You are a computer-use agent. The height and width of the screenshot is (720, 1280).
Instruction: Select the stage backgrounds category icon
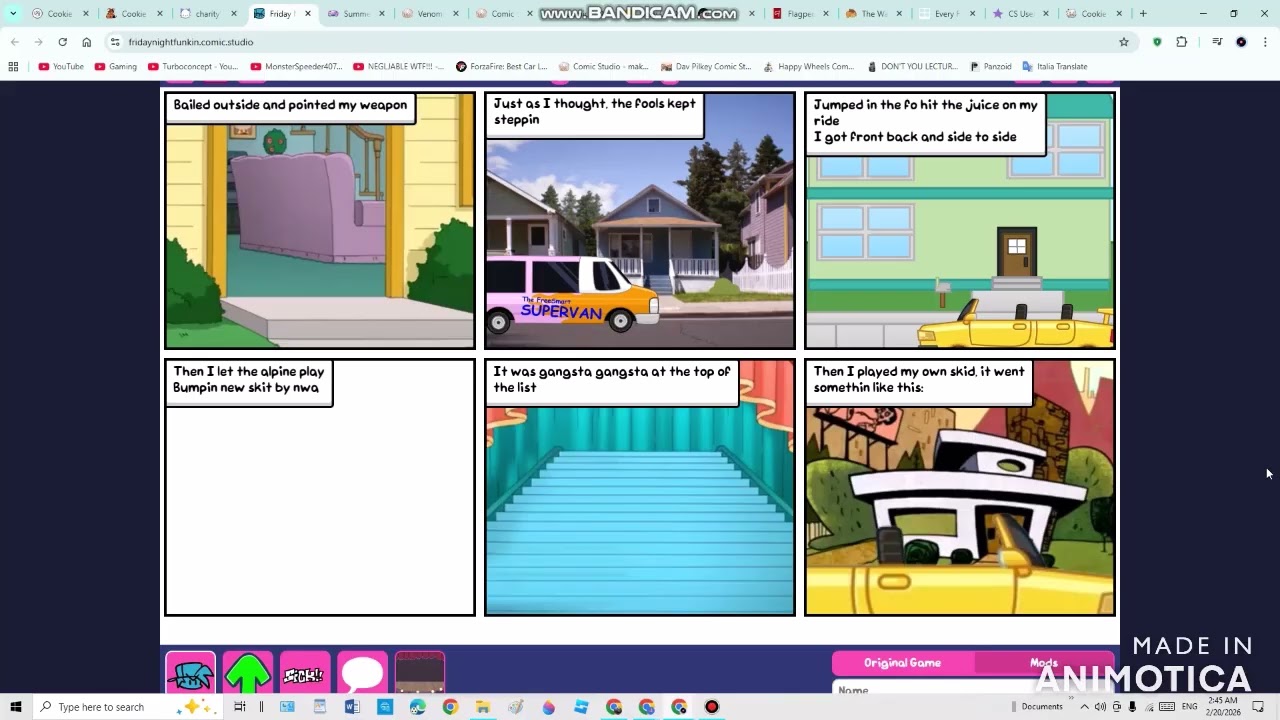click(420, 673)
